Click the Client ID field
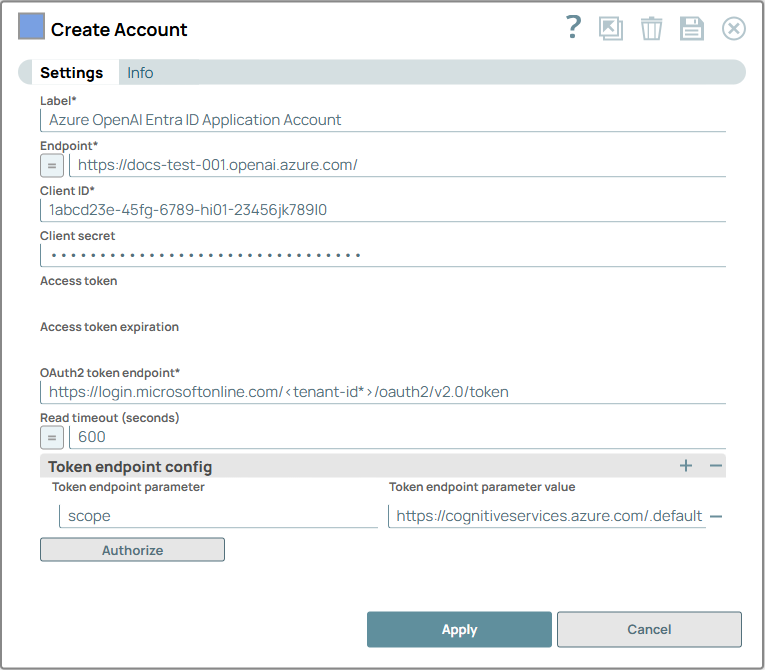The height and width of the screenshot is (670, 765). pos(383,210)
